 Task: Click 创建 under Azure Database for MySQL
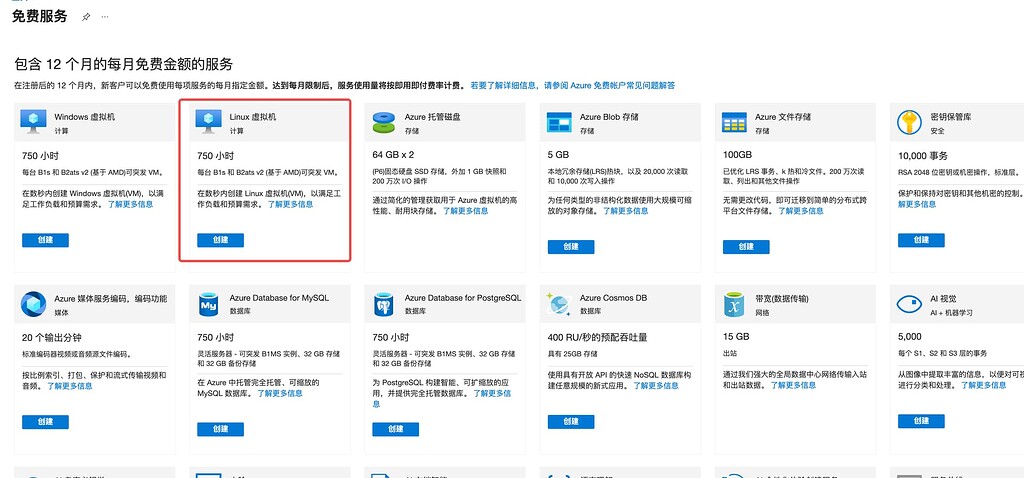221,429
